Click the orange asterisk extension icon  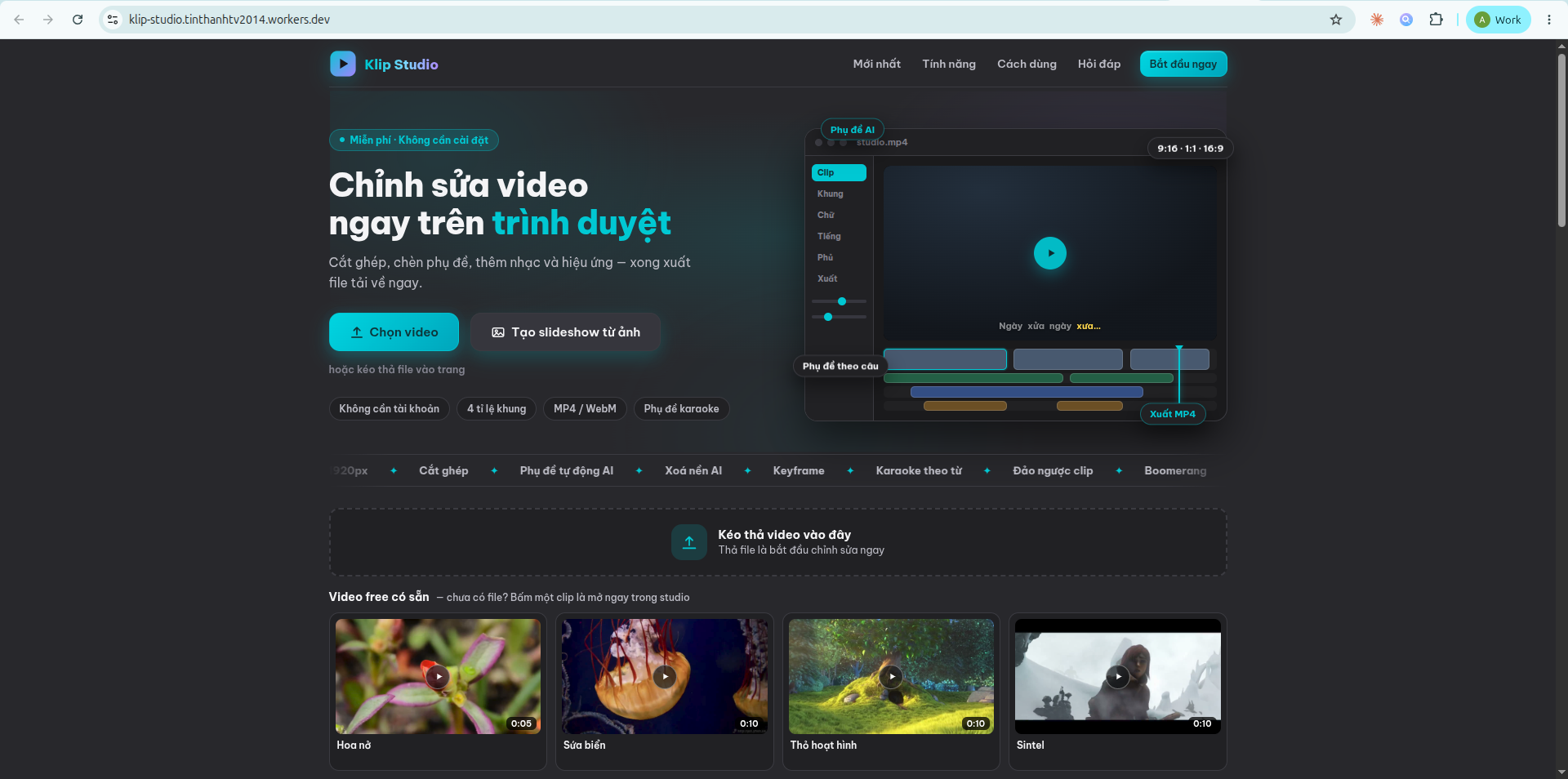coord(1377,20)
